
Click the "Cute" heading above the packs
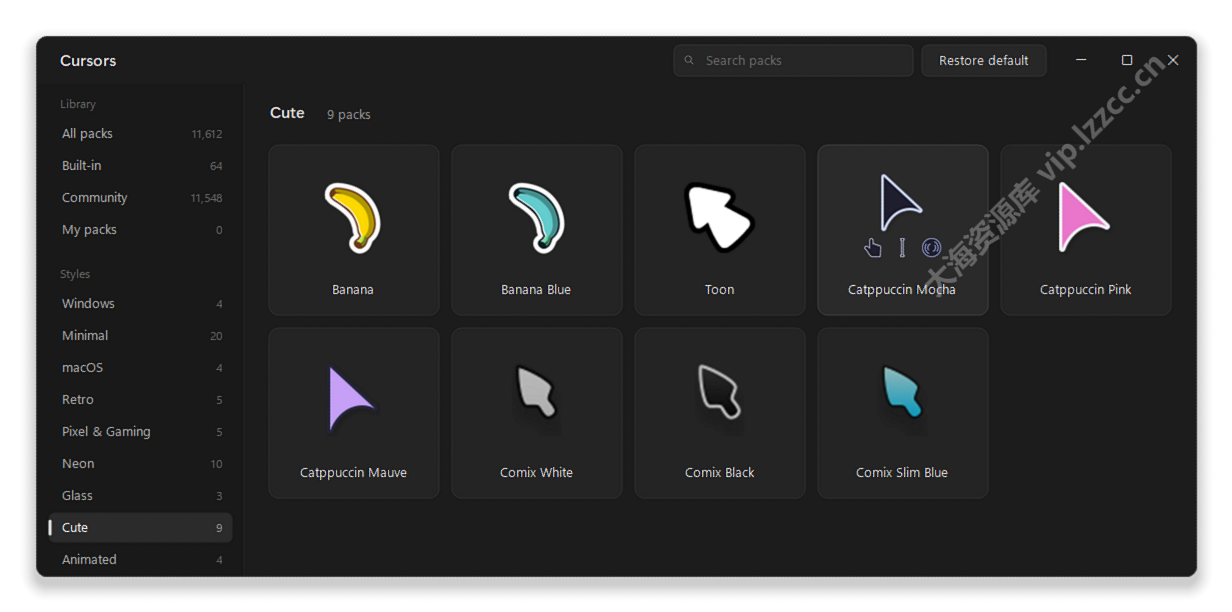click(x=287, y=113)
